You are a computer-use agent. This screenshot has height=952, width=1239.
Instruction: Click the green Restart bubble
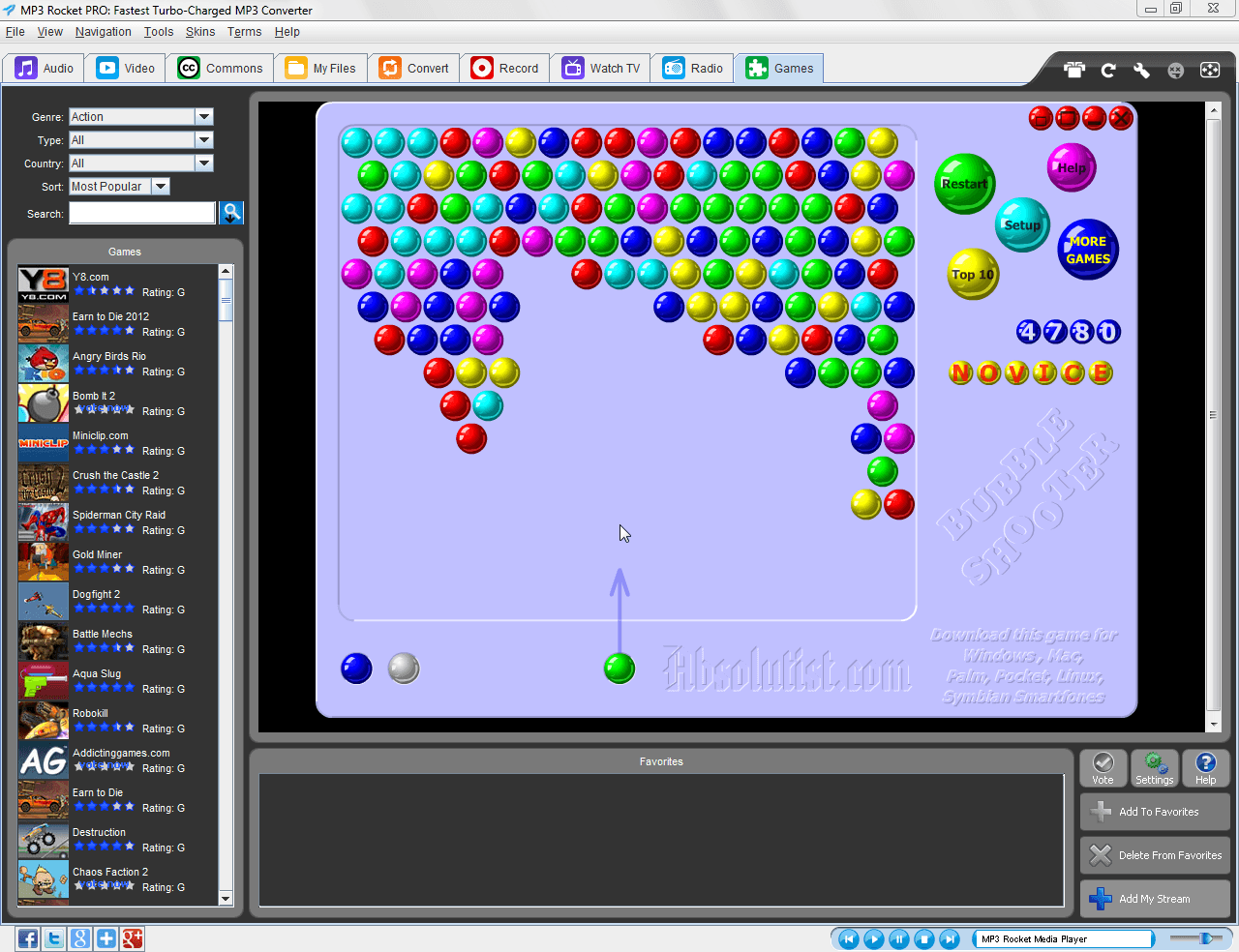[964, 184]
